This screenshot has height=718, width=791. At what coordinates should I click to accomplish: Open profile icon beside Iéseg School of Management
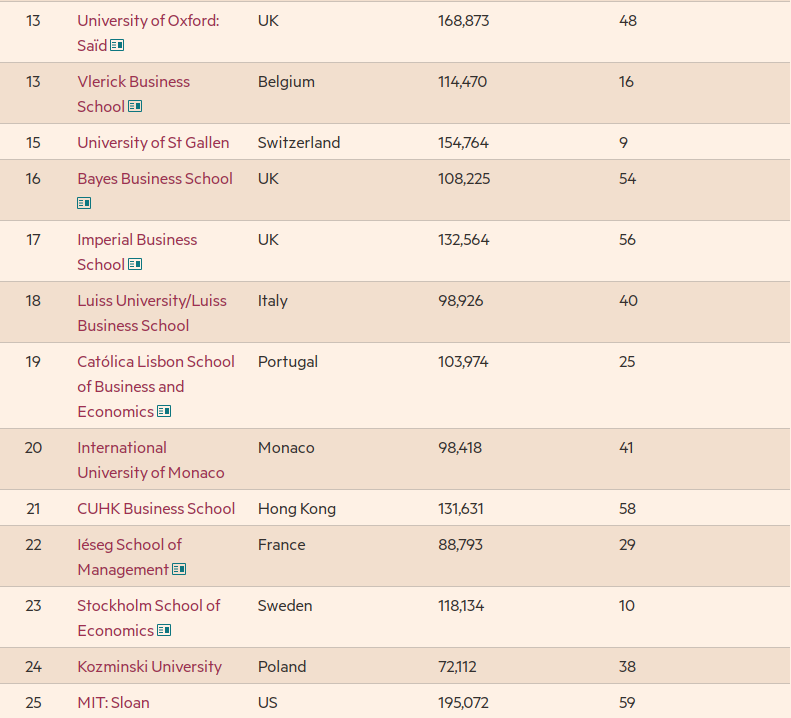tap(179, 570)
